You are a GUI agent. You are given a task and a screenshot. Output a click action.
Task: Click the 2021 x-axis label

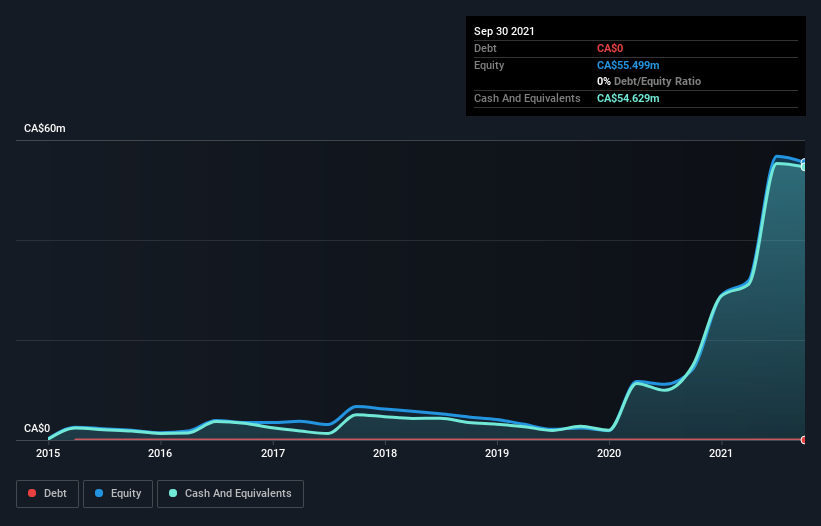(721, 453)
